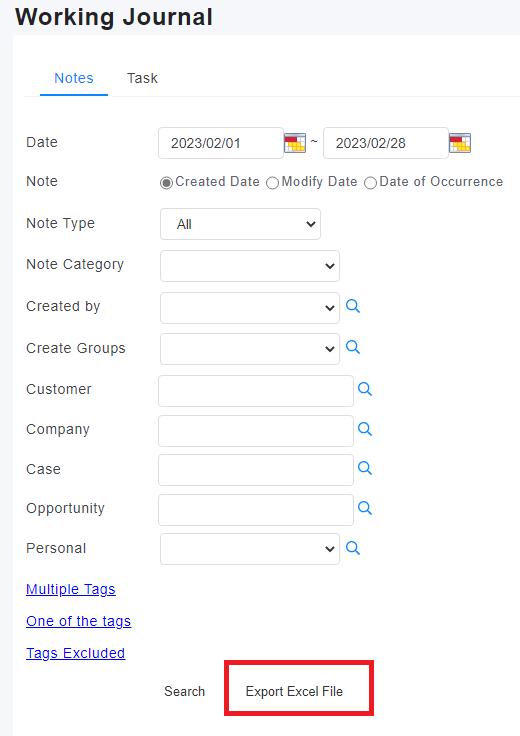This screenshot has width=520, height=736.
Task: Select the Notes tab
Action: click(x=74, y=78)
